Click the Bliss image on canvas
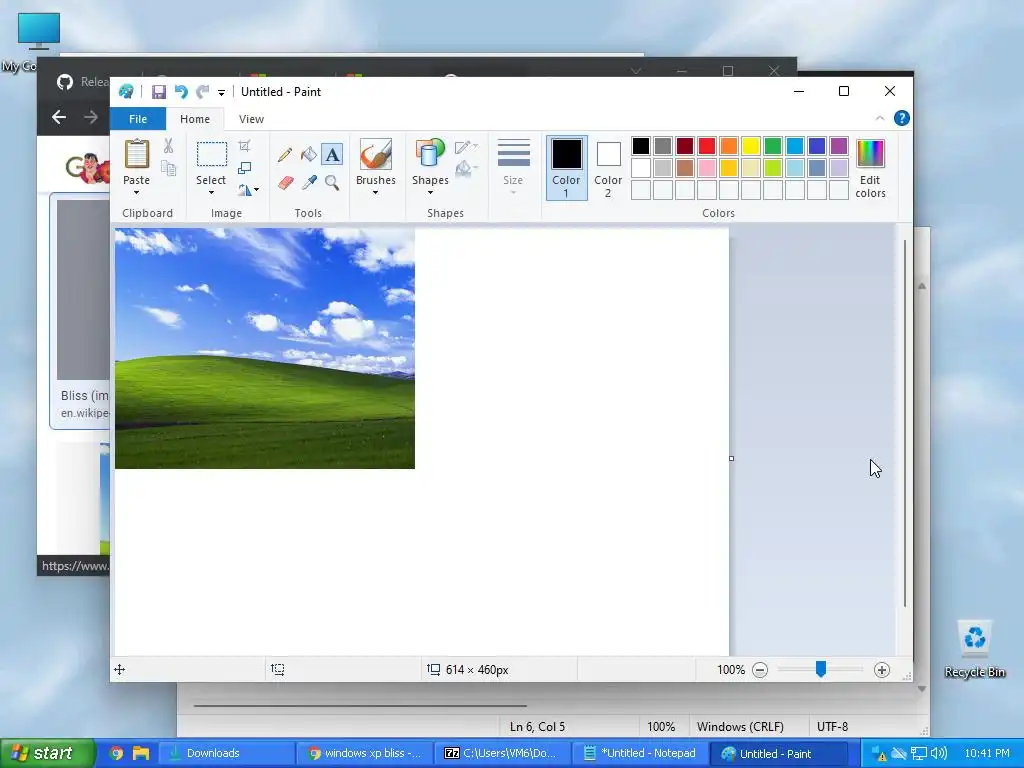 [264, 348]
